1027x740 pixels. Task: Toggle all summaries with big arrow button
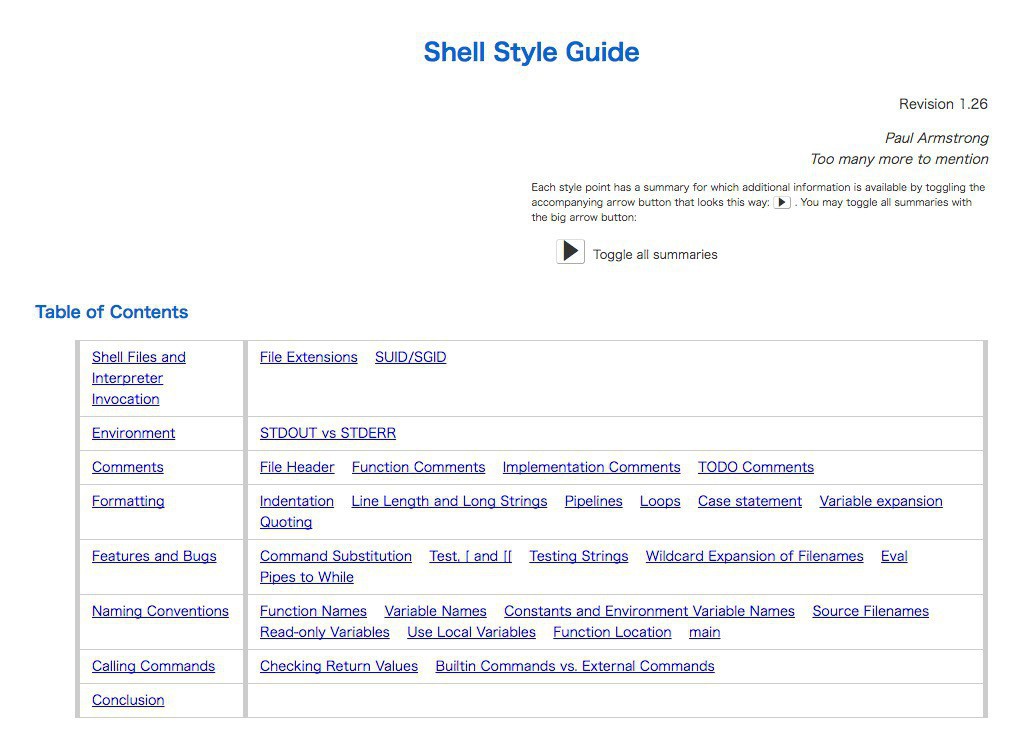coord(570,251)
